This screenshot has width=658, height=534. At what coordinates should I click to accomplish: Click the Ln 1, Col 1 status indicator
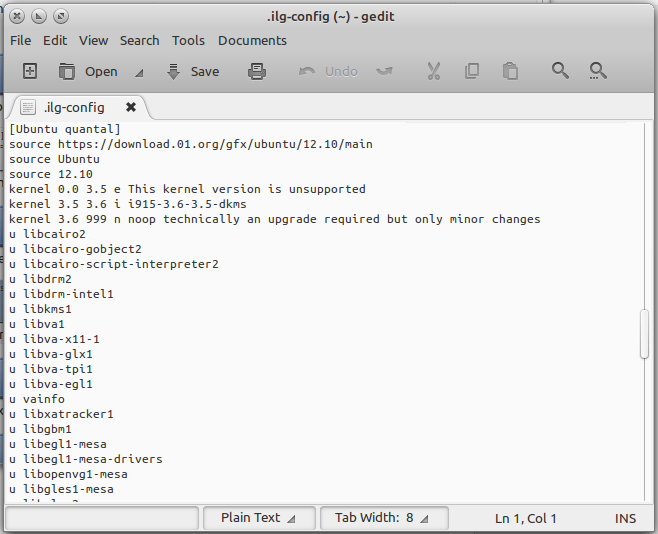(x=525, y=518)
